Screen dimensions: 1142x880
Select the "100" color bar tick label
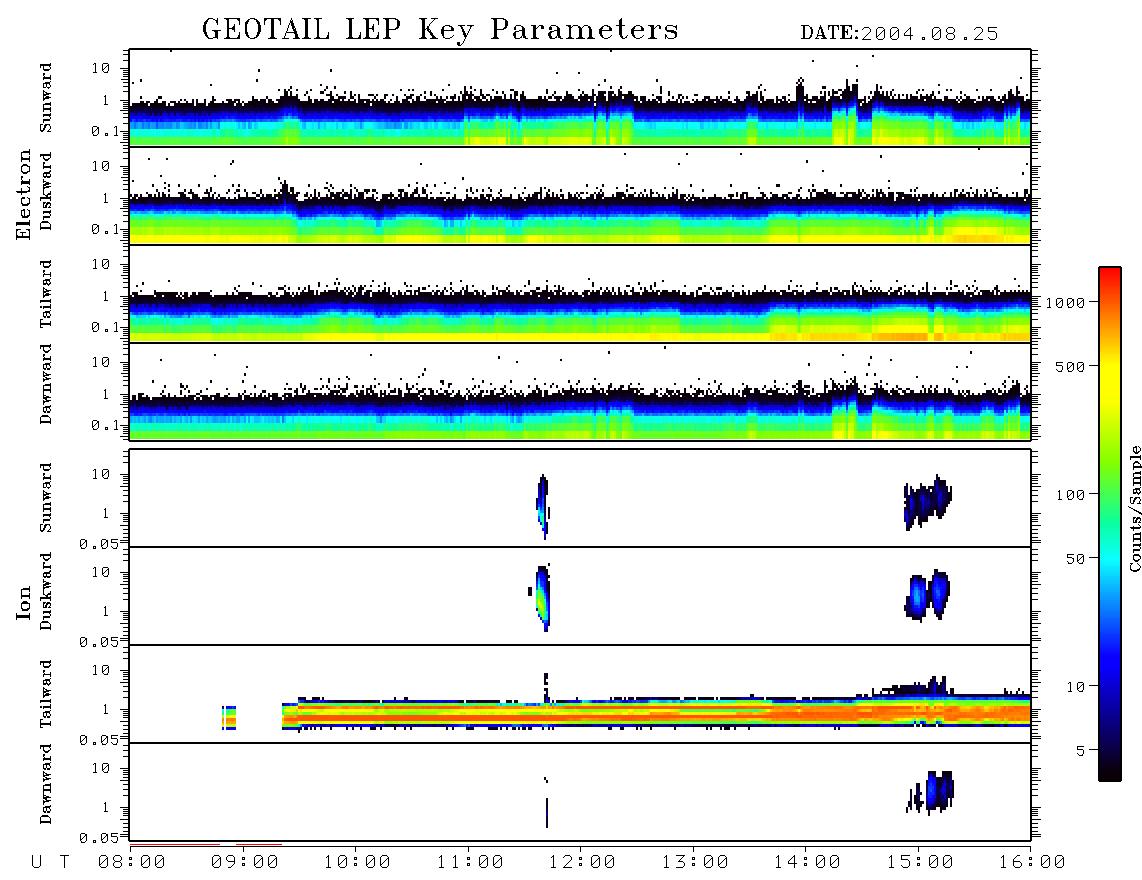[x=1070, y=495]
